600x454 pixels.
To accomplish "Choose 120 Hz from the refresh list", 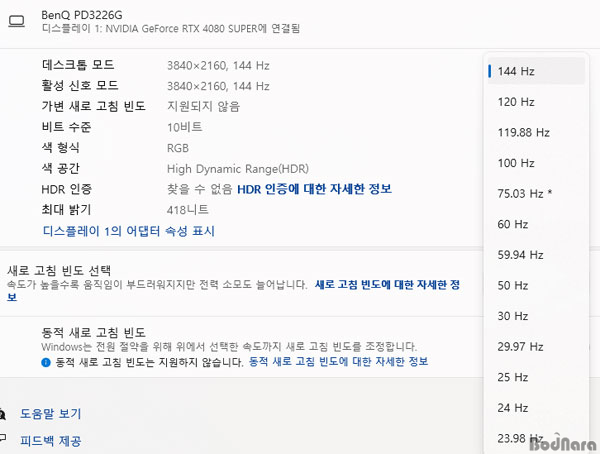I will [536, 102].
